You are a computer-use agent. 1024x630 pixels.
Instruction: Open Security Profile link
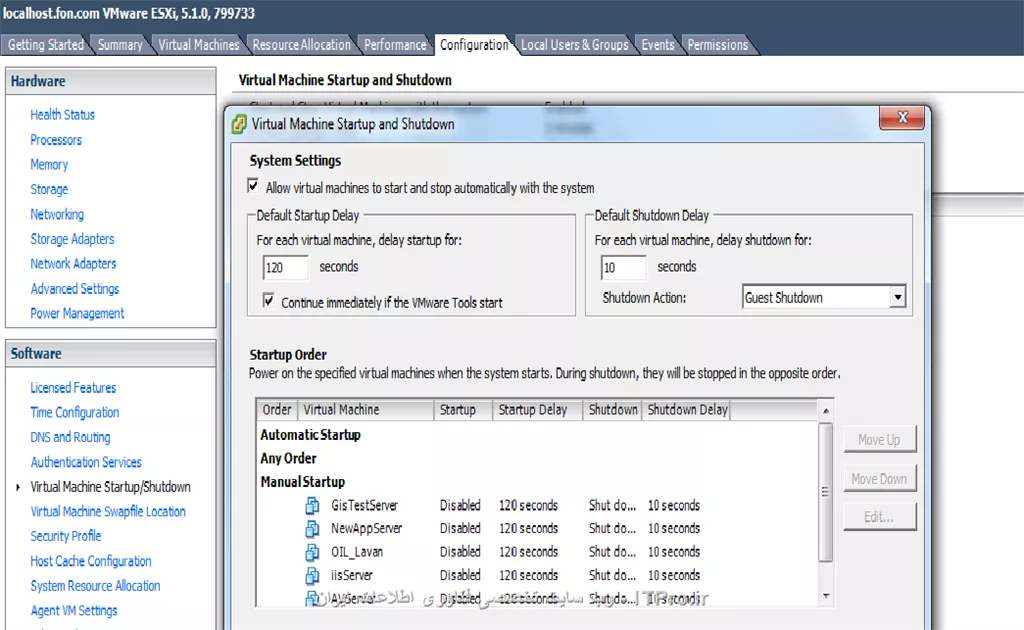tap(66, 536)
